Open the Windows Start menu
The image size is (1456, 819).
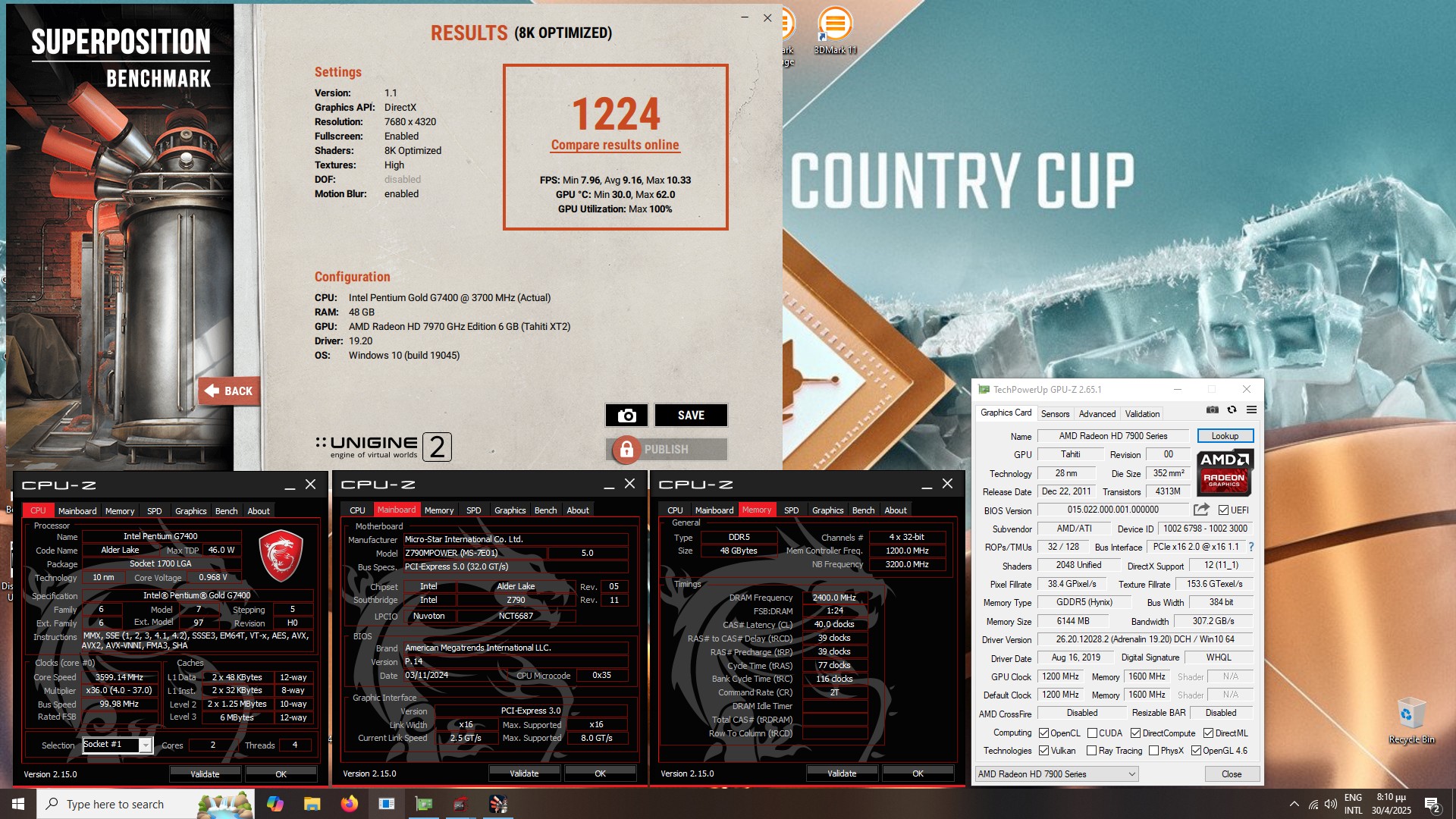(x=18, y=804)
